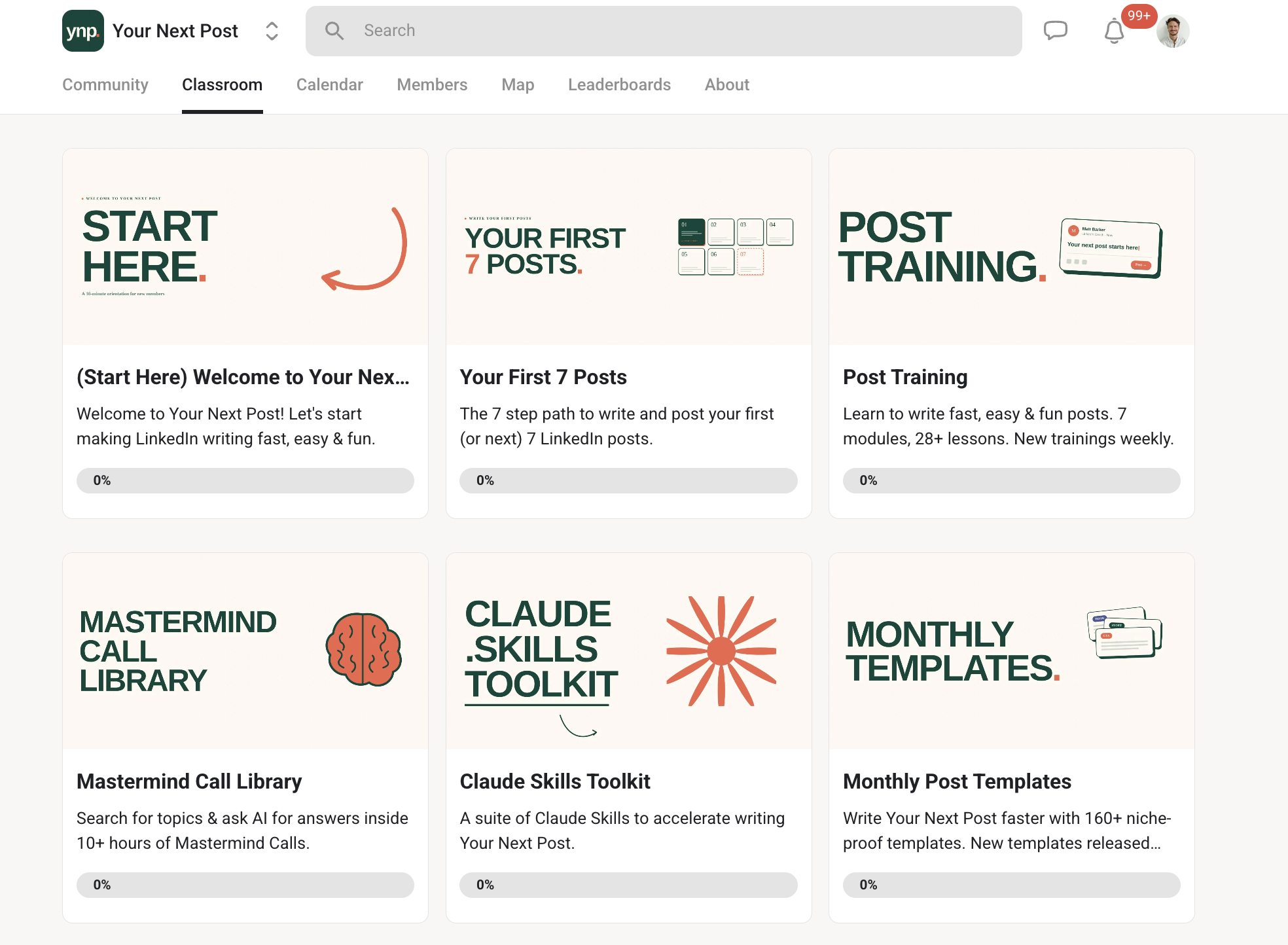Open the Post Training course thumbnail

[x=1012, y=247]
